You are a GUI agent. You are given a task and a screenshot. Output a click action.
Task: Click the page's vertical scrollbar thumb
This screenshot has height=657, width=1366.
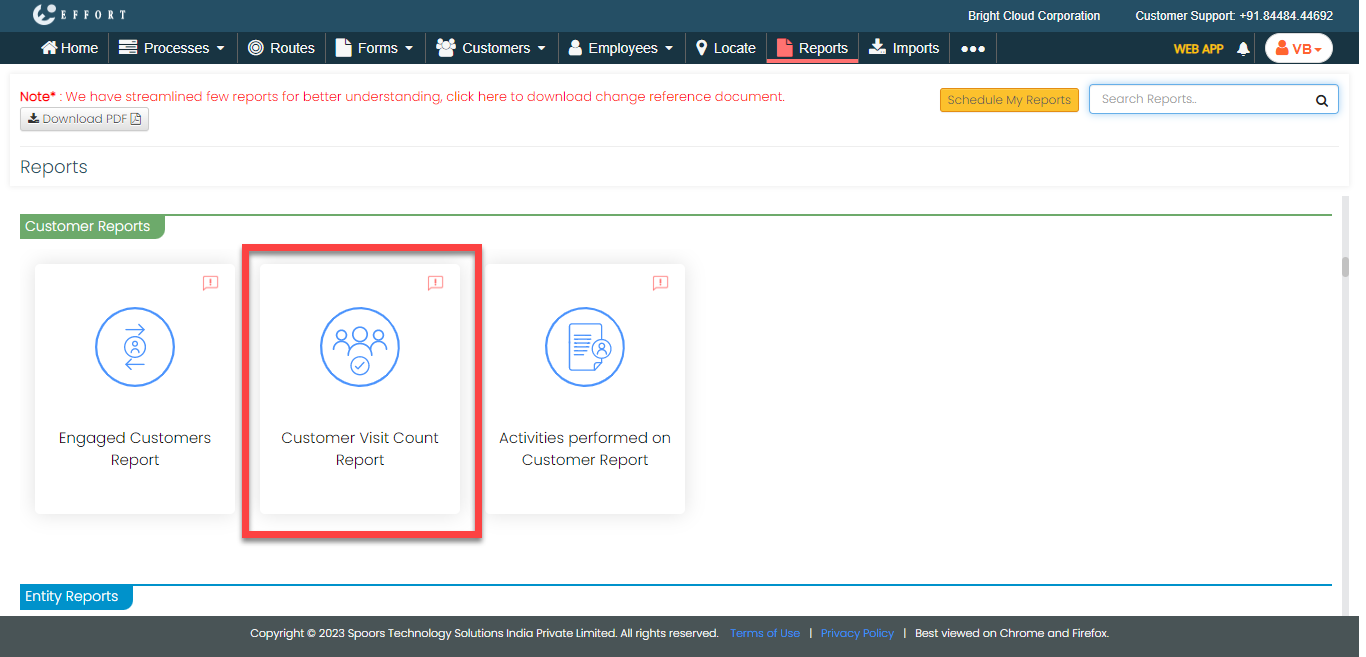[1345, 267]
